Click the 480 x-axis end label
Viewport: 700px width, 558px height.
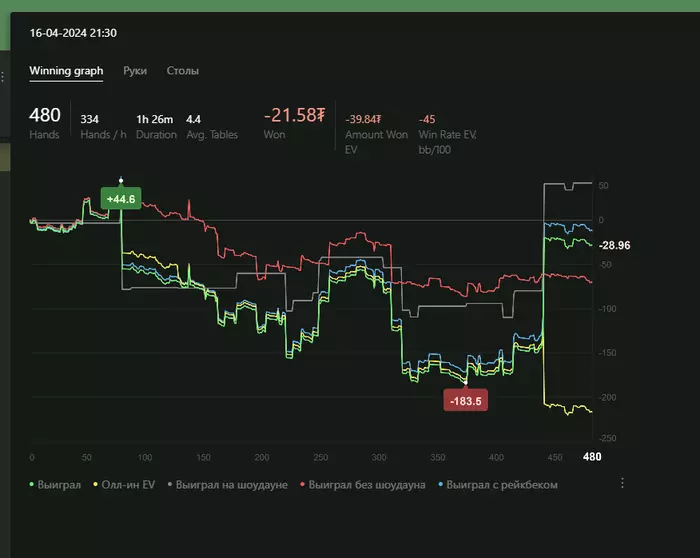tap(592, 457)
